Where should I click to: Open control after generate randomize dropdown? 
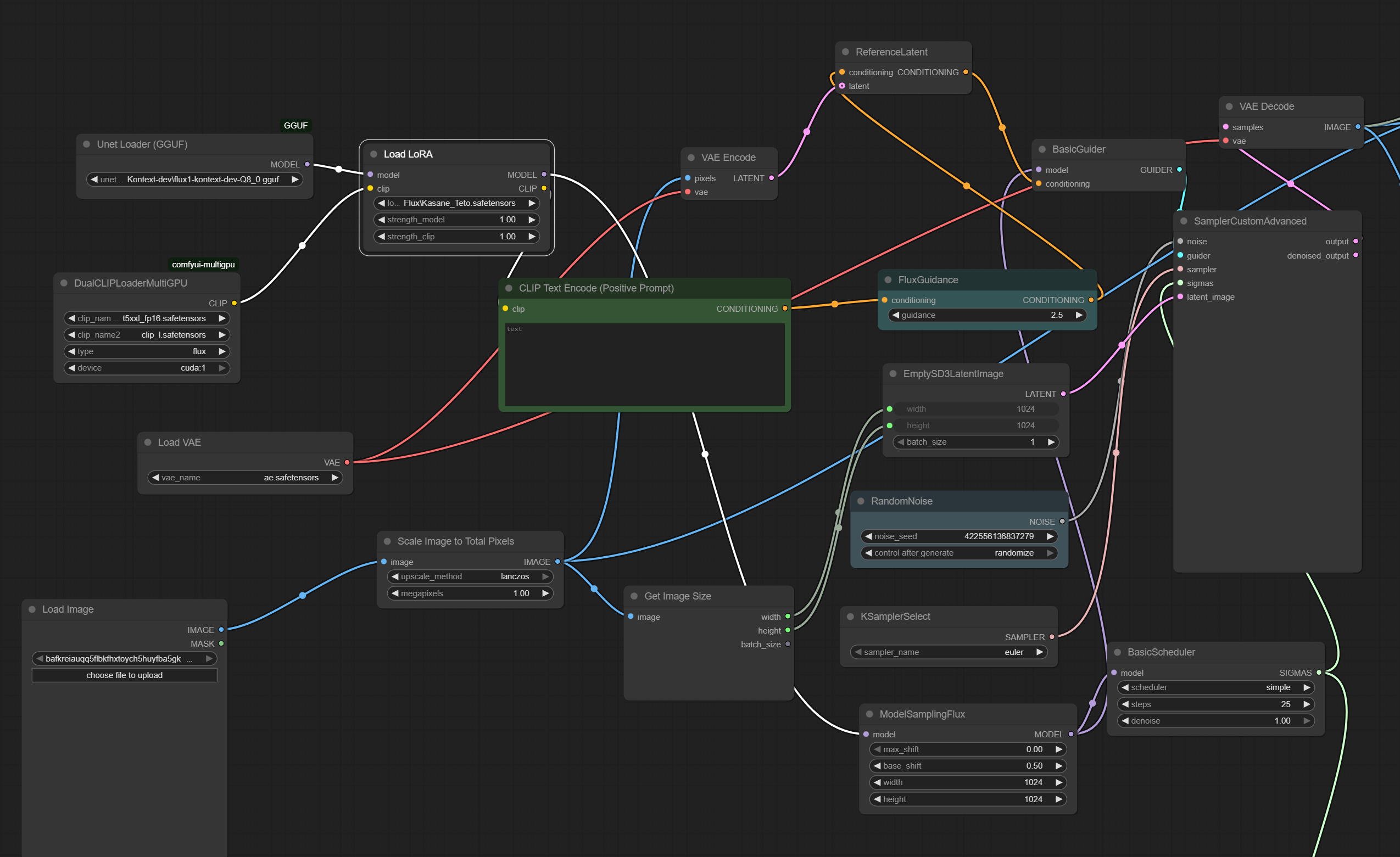tap(959, 553)
